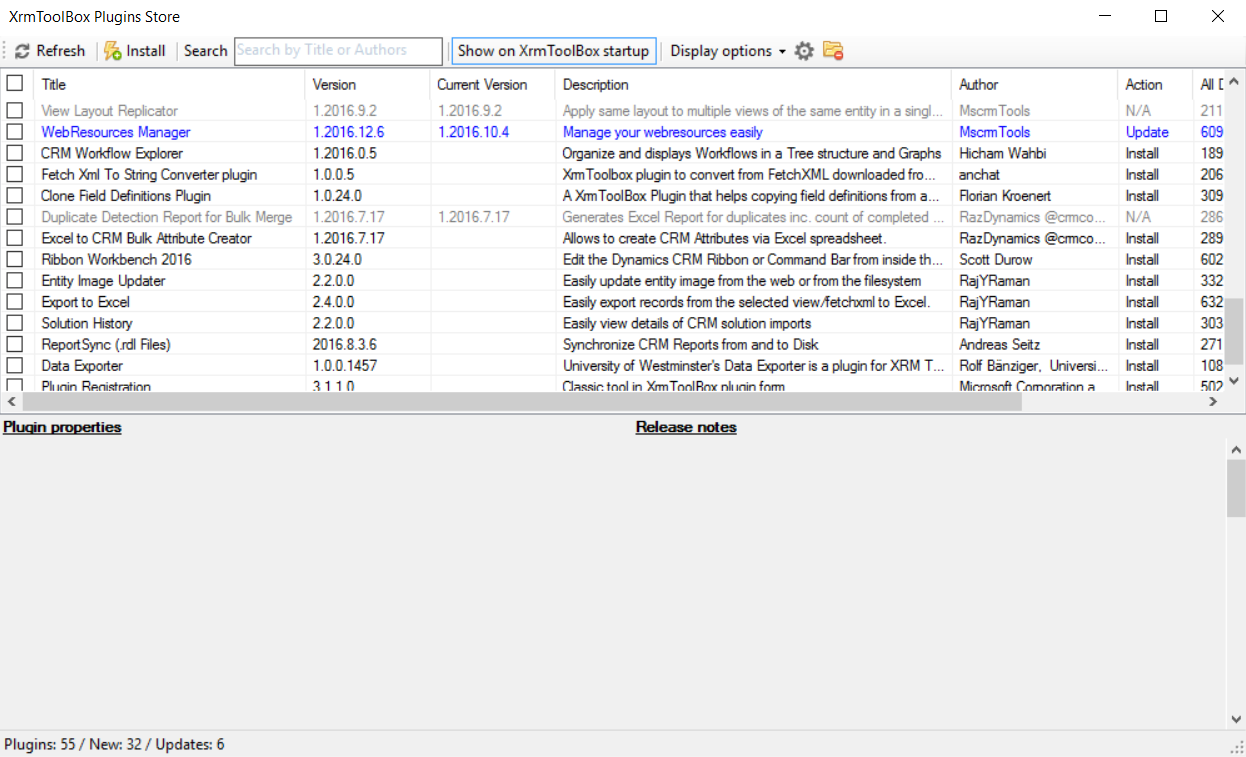Click author Scott Durow cell
This screenshot has height=757, width=1246.
[996, 260]
